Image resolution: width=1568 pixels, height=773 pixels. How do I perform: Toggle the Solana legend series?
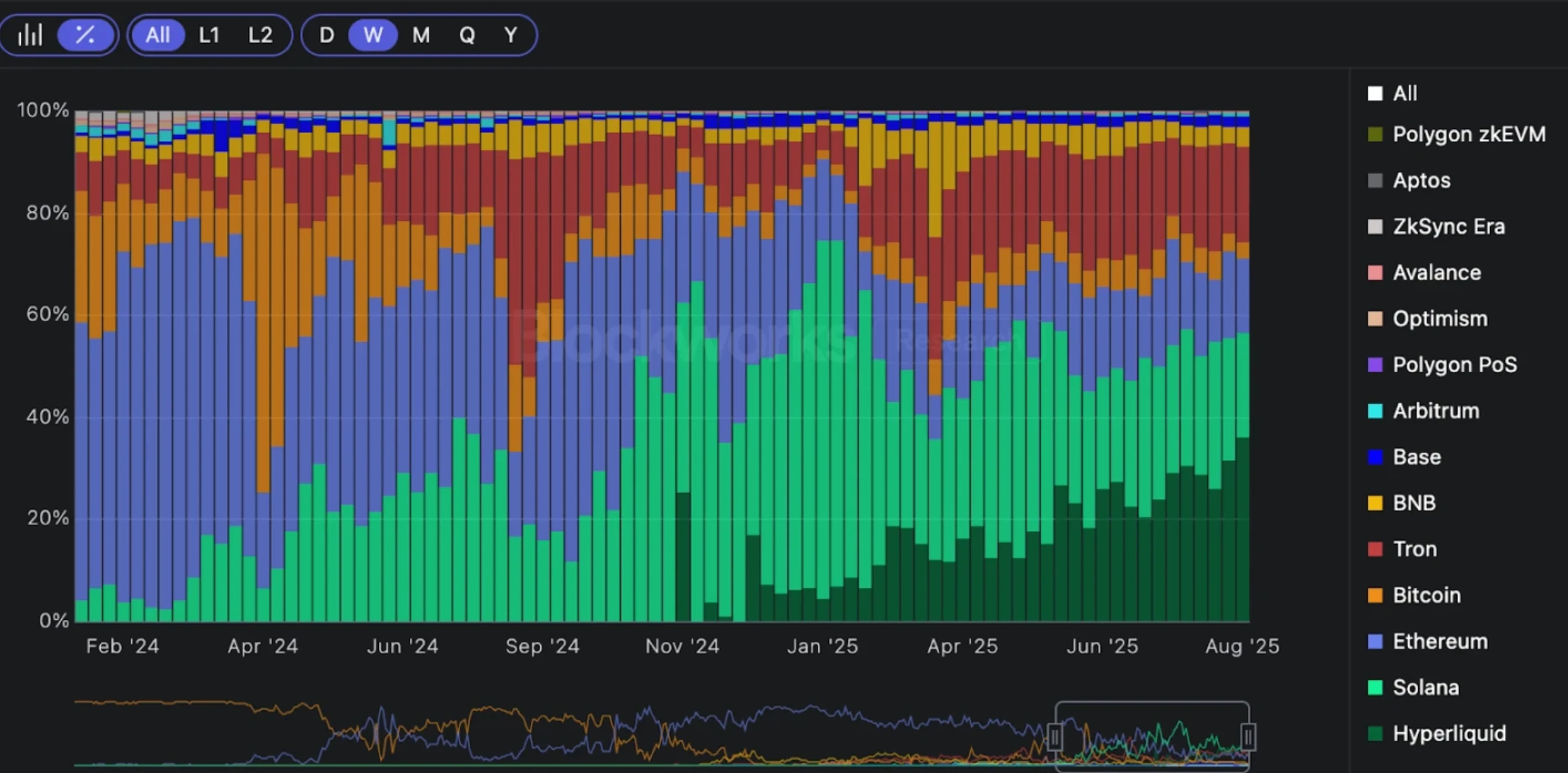(1425, 687)
